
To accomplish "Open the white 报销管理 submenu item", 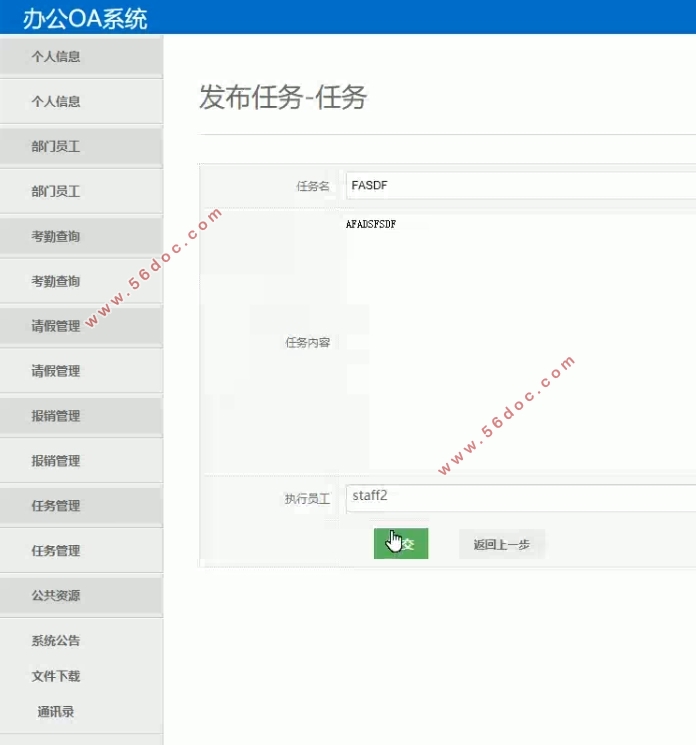I will 81,460.
